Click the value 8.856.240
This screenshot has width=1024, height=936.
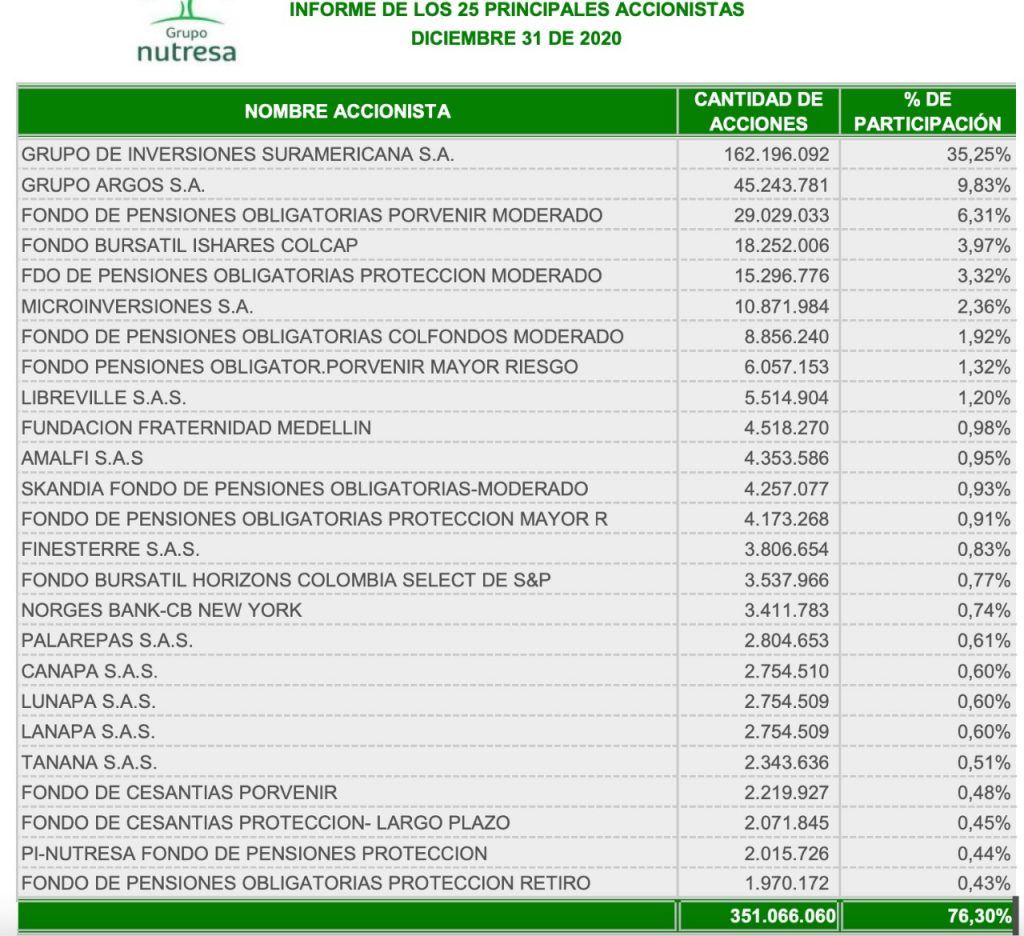click(786, 336)
